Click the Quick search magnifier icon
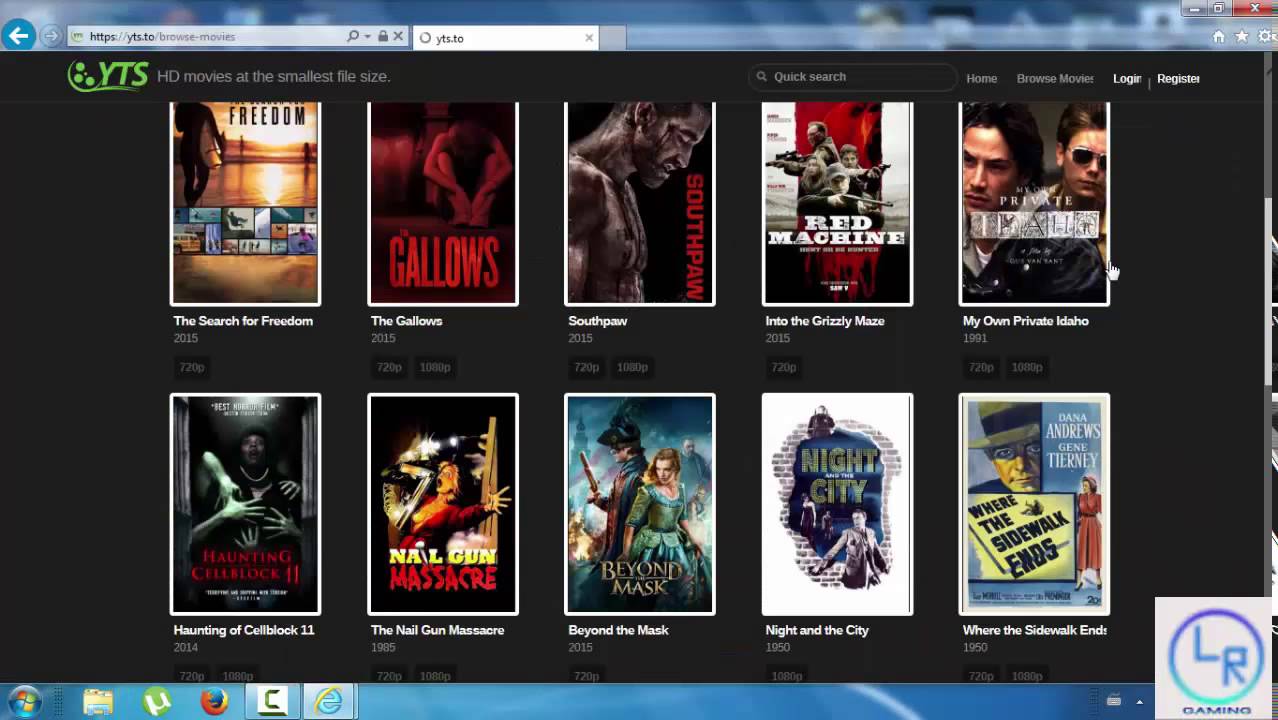The height and width of the screenshot is (720, 1278). 762,77
